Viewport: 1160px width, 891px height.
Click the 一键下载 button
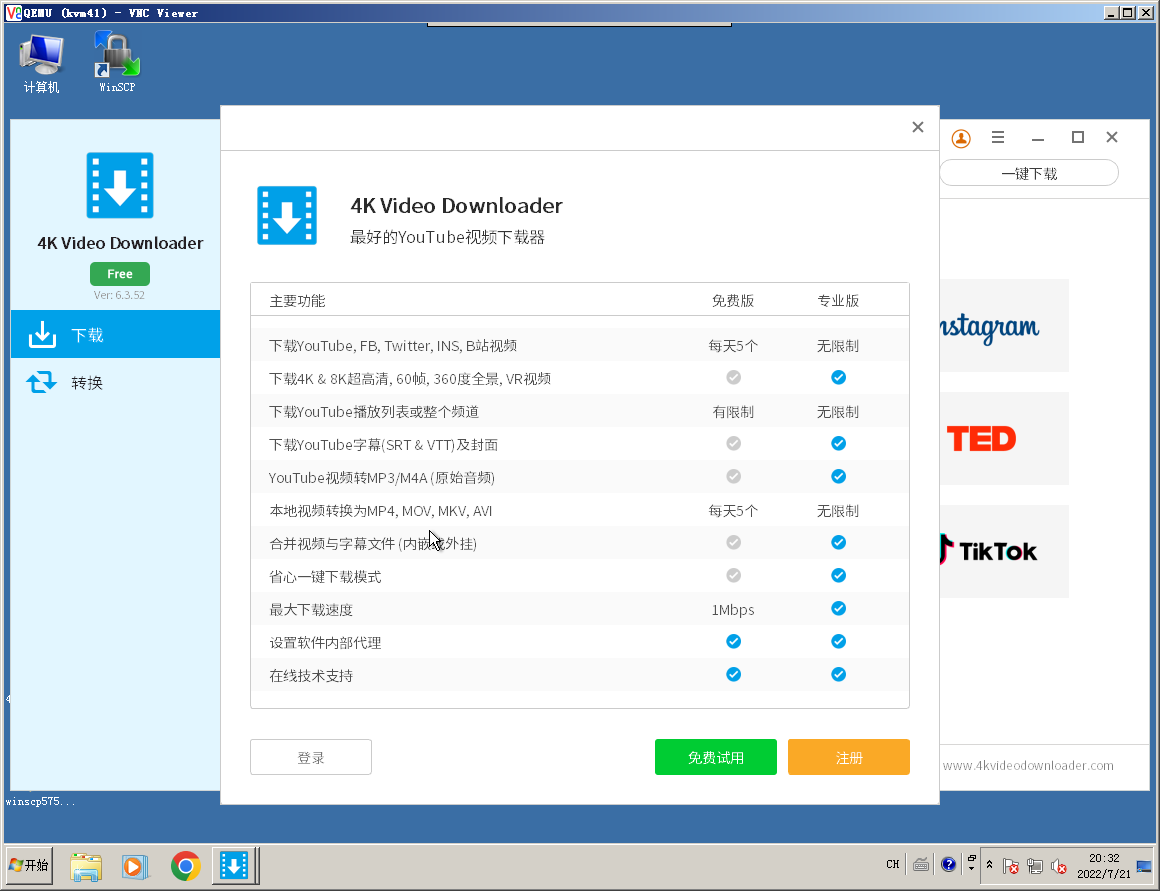[1029, 173]
